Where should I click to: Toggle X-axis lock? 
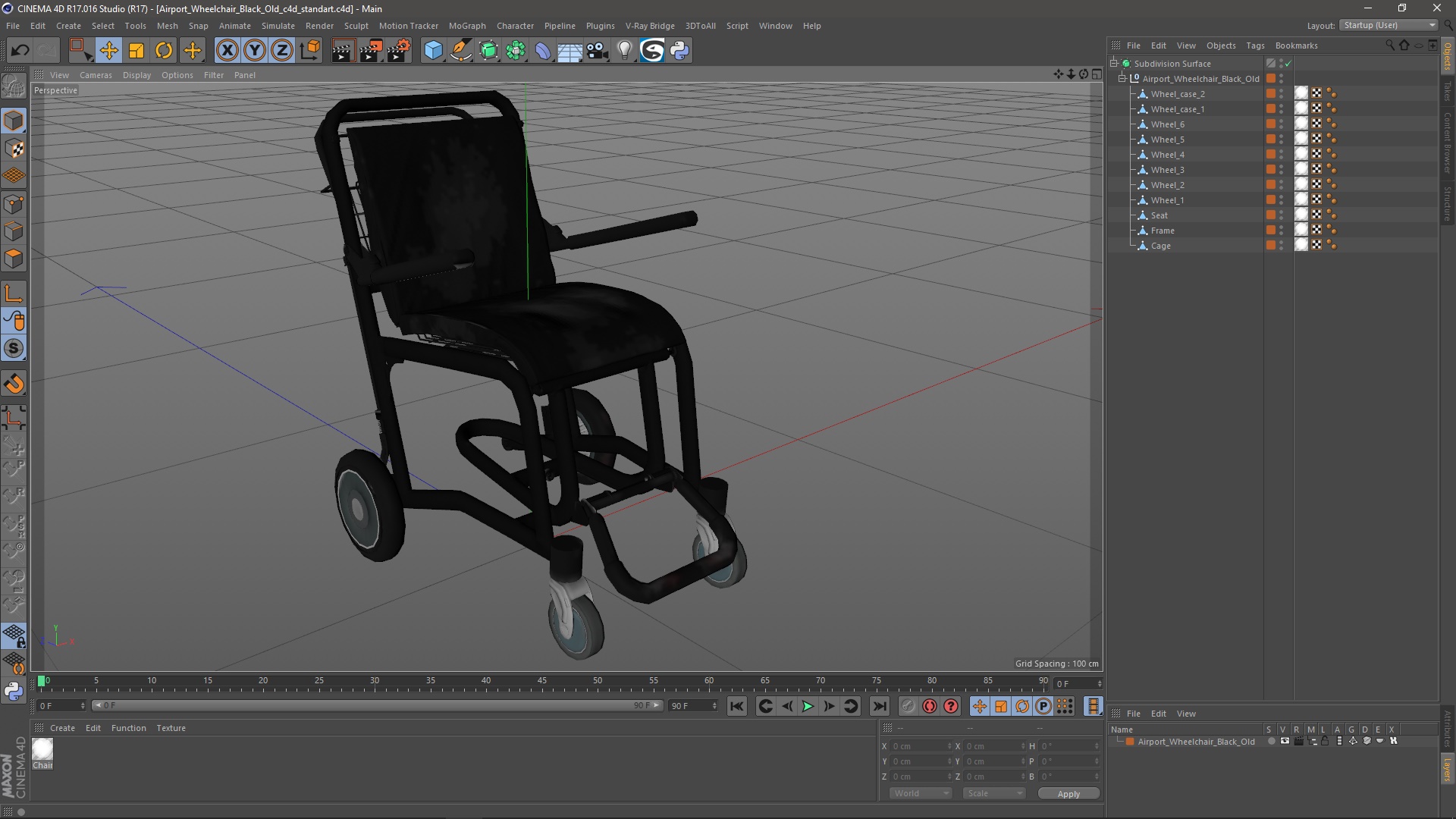pos(227,51)
